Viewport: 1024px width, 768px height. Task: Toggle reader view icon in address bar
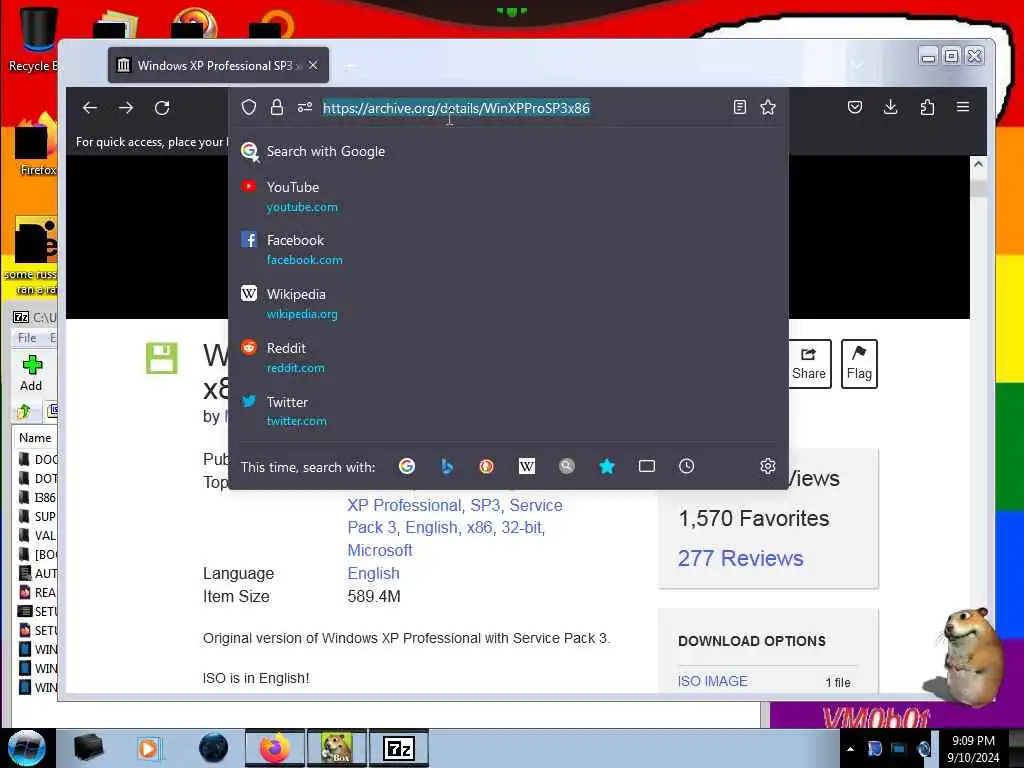739,107
